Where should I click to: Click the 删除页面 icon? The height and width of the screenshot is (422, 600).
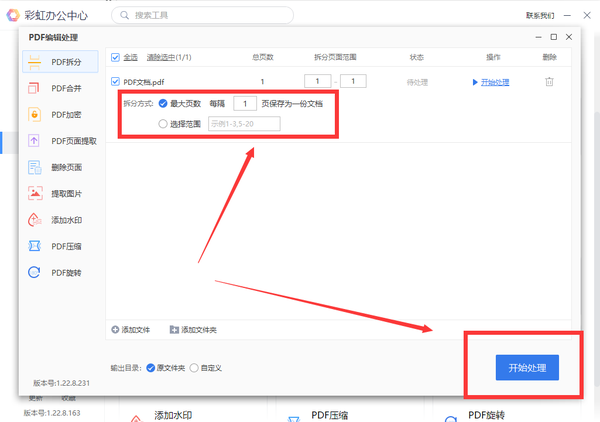coord(34,167)
